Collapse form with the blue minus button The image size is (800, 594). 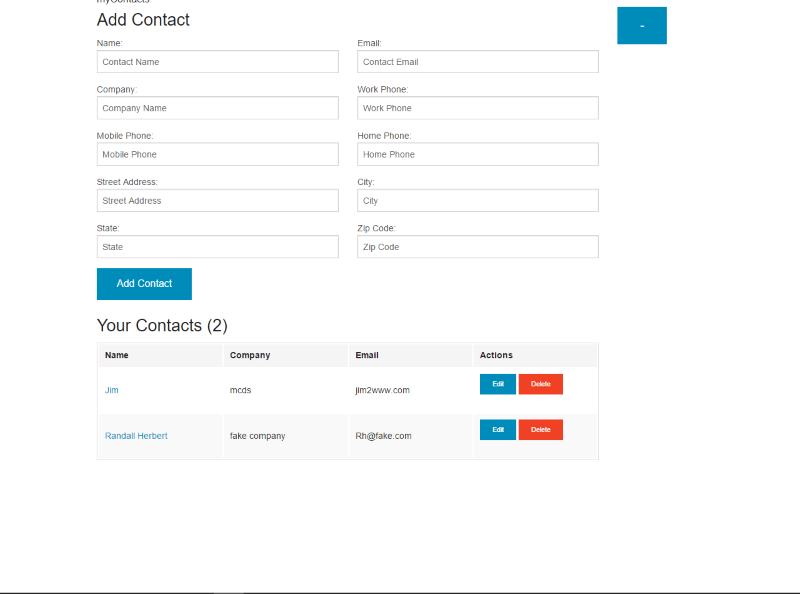(641, 26)
